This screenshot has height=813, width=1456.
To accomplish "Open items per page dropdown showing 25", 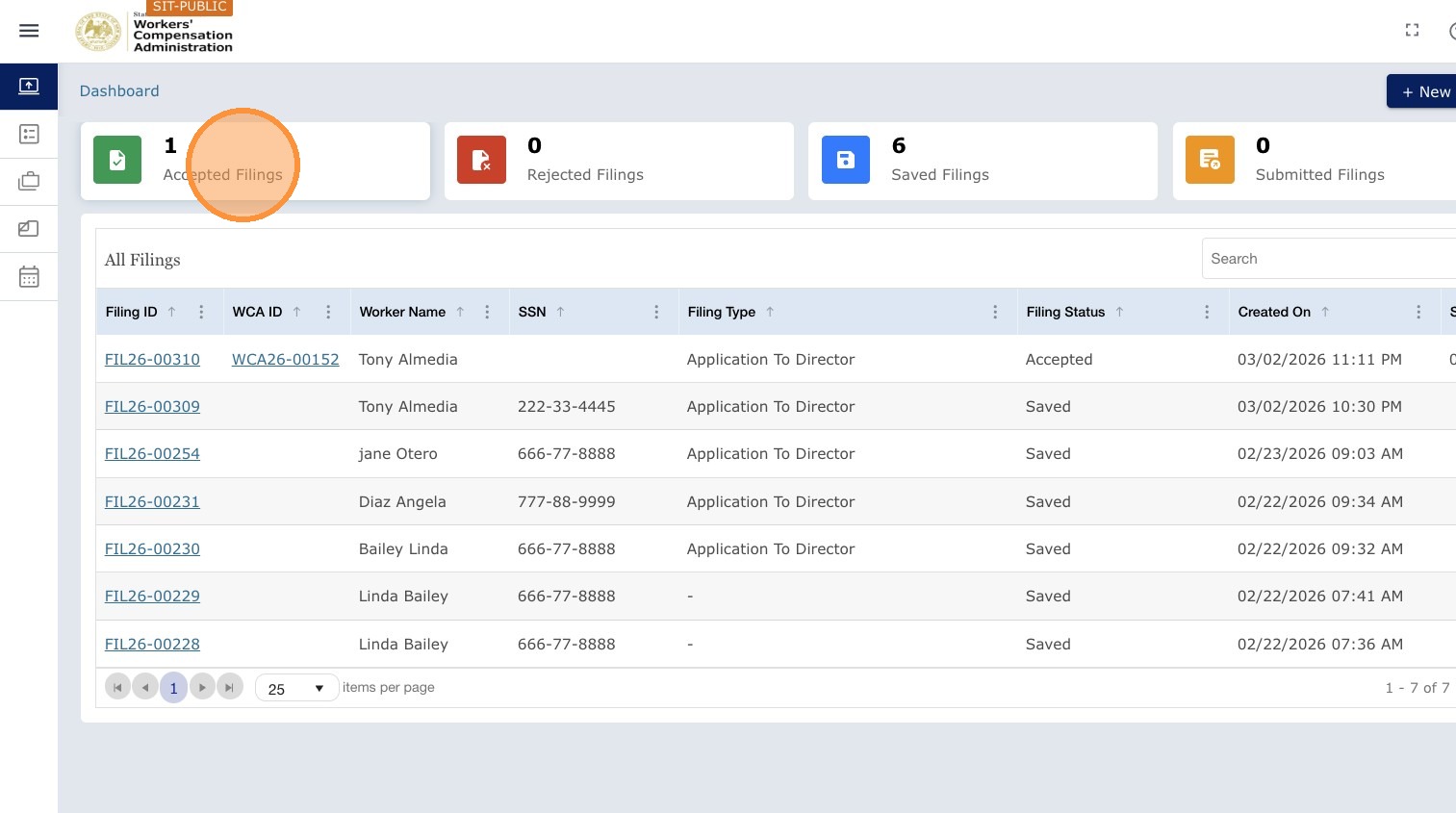I will pos(296,688).
